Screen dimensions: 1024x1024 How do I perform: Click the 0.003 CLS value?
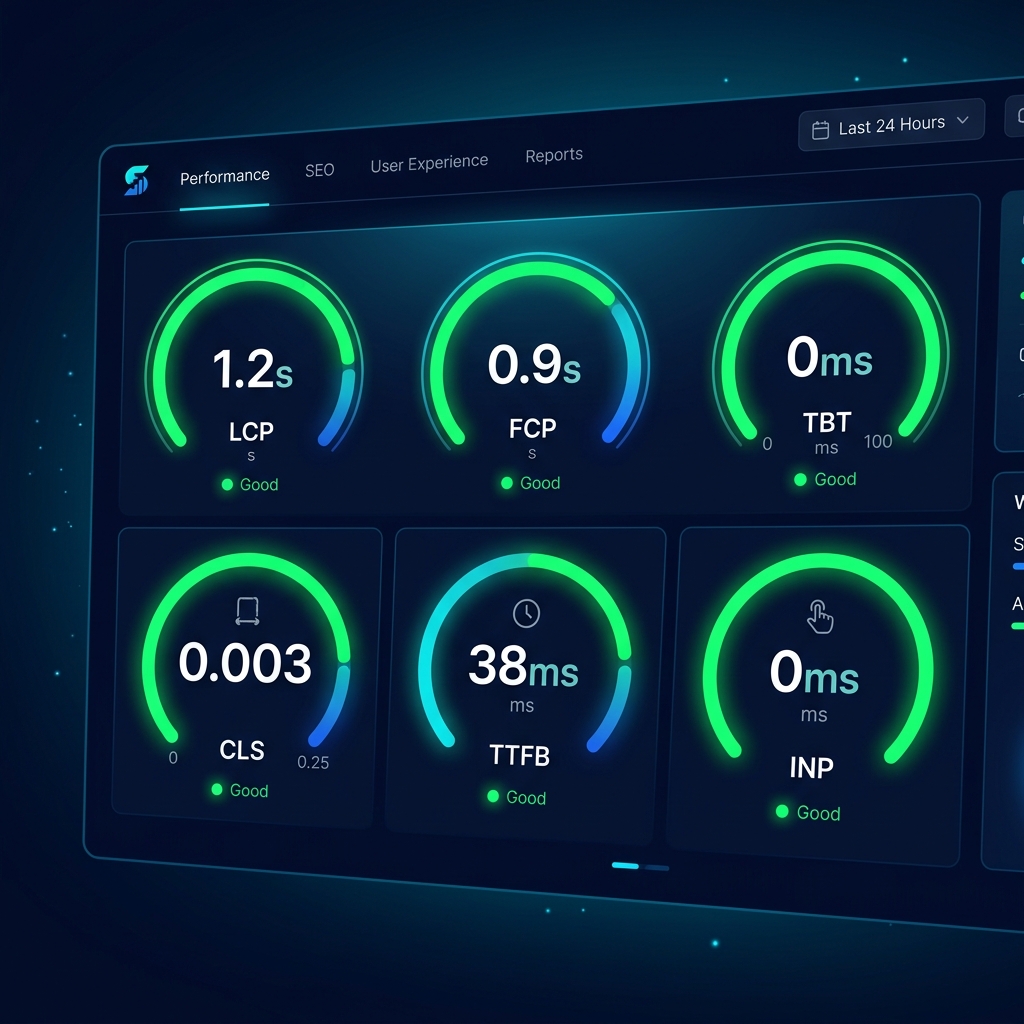(245, 663)
